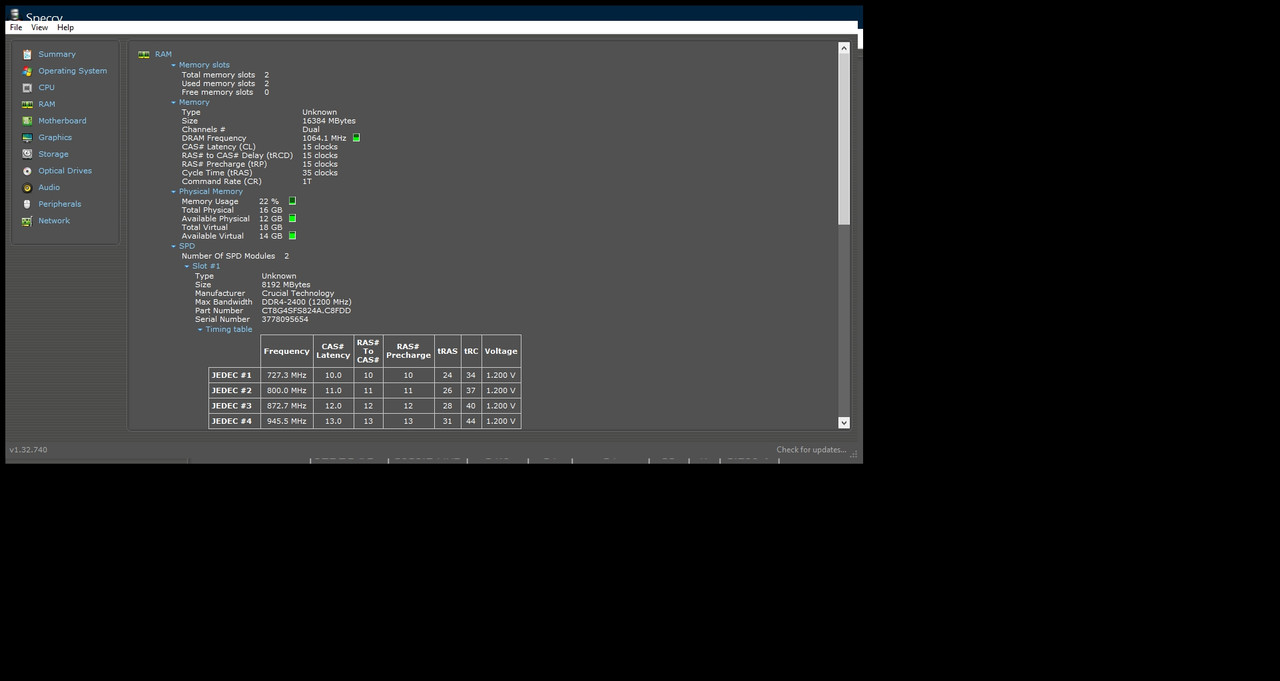Click the 945.5 MHz table cell
This screenshot has height=681, width=1280.
(286, 421)
